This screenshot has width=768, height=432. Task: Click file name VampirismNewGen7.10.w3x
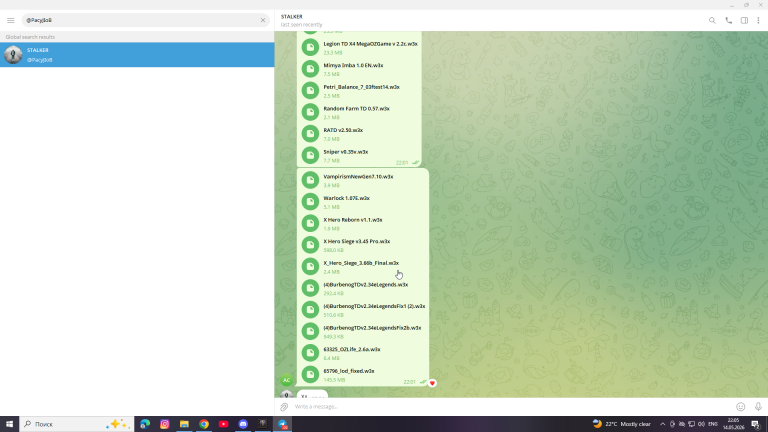pyautogui.click(x=358, y=176)
